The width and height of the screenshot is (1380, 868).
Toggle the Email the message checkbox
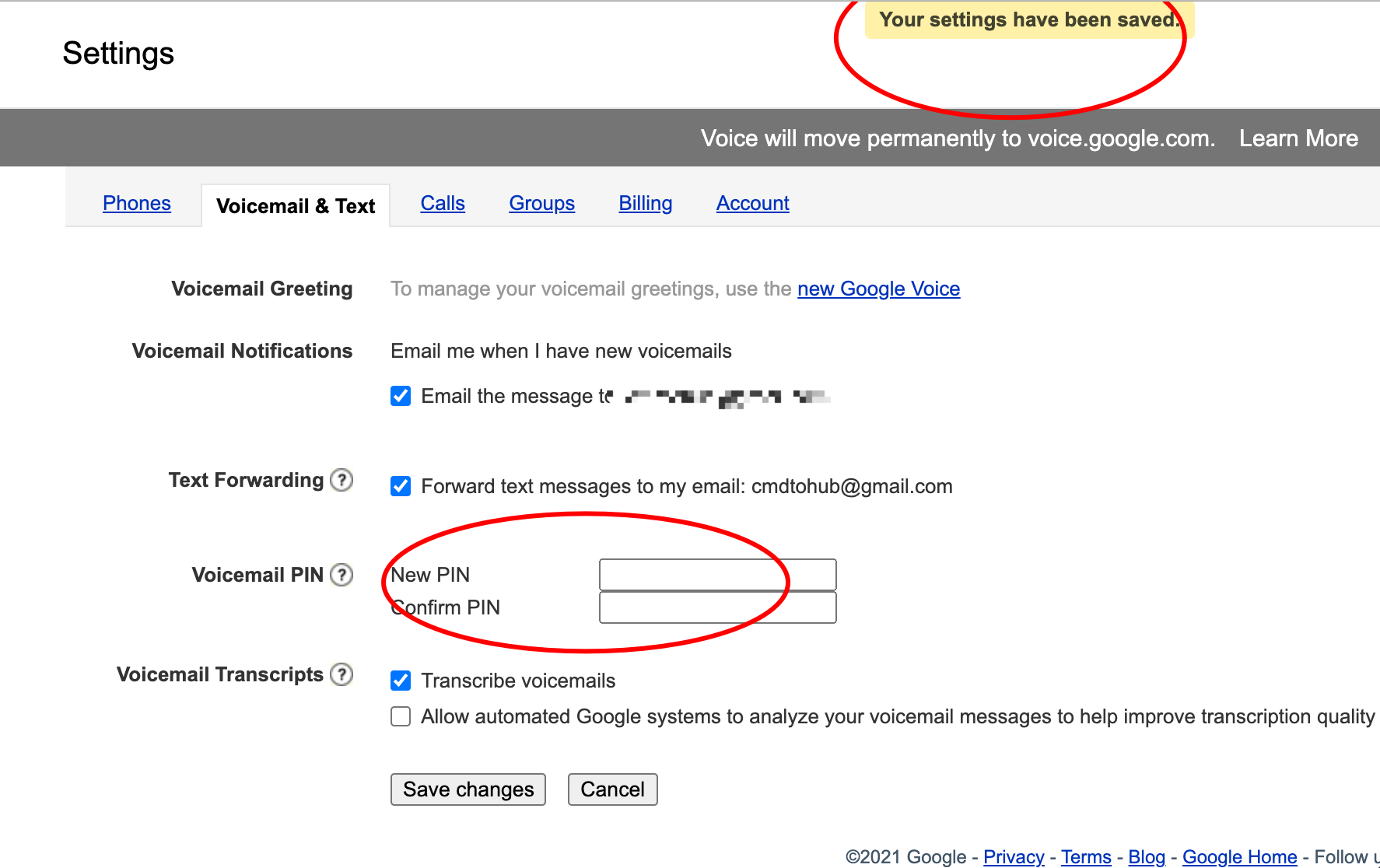401,396
